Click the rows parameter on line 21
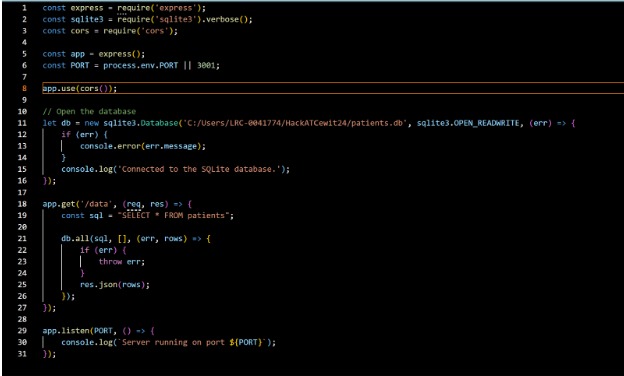624x376 pixels. click(x=173, y=239)
